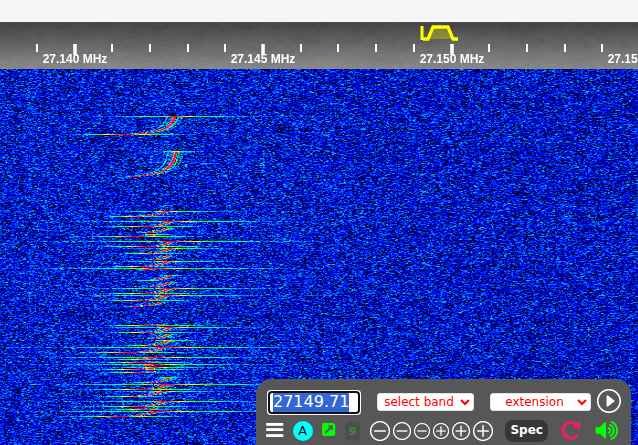Click the middle minus circle button
The height and width of the screenshot is (445, 638).
point(422,431)
